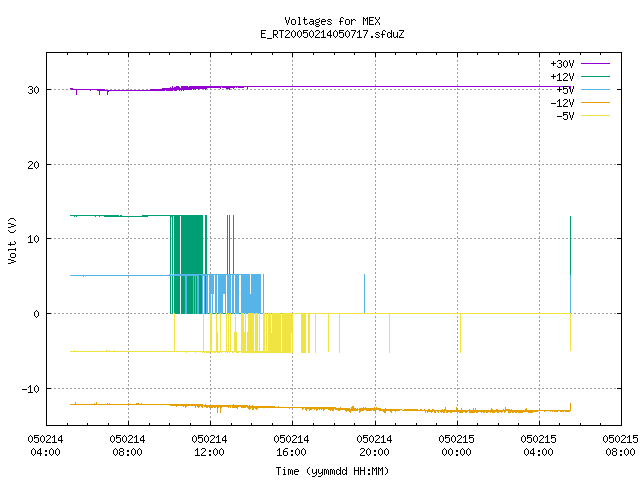The image size is (640, 480).
Task: Click the 'Time (yymmdd HH:MM)' x-axis title
Action: tap(332, 471)
